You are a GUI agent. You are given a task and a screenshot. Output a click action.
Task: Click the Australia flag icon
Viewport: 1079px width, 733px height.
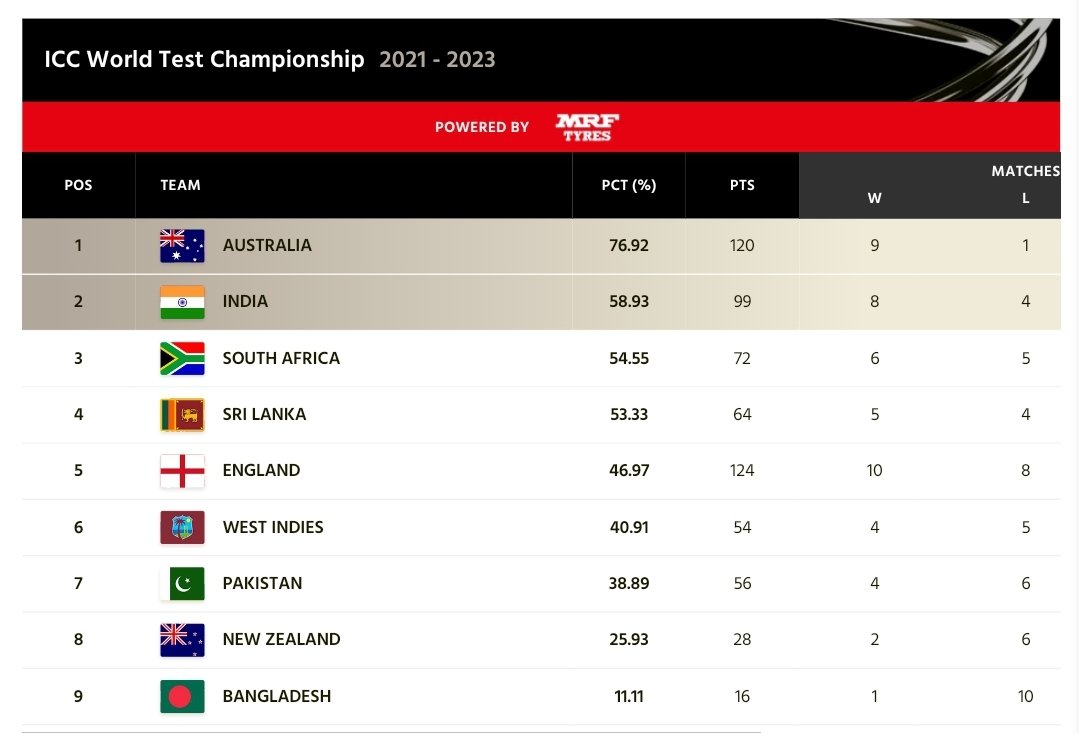[x=182, y=246]
